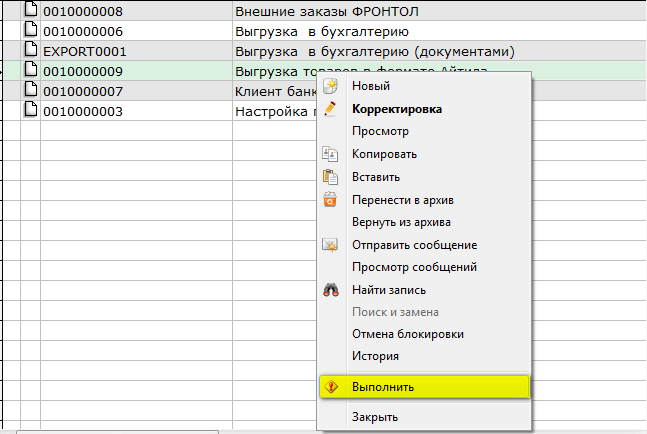
Task: Select the code cell 0010000007
Action: 83,91
